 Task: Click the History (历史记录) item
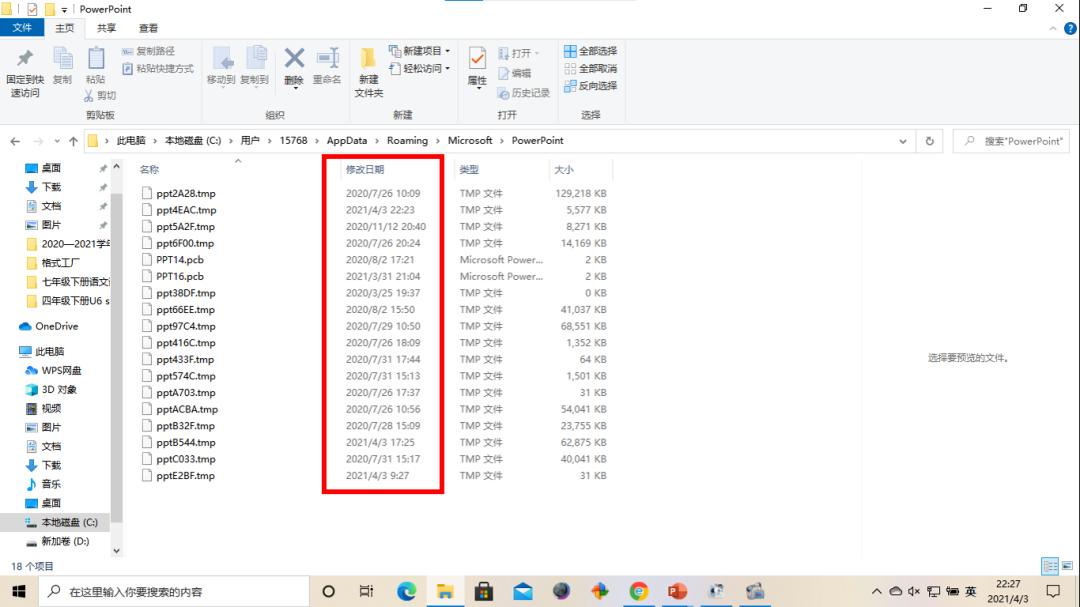pos(523,93)
